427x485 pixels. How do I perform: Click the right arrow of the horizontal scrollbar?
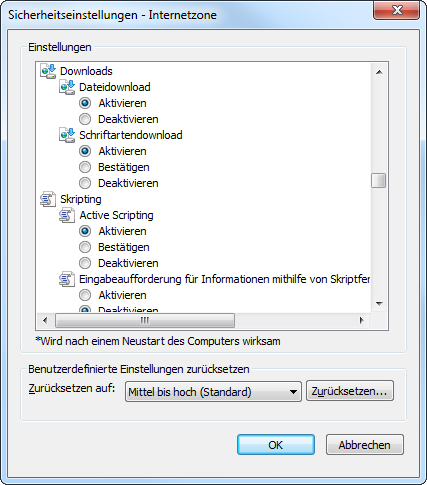tap(362, 321)
